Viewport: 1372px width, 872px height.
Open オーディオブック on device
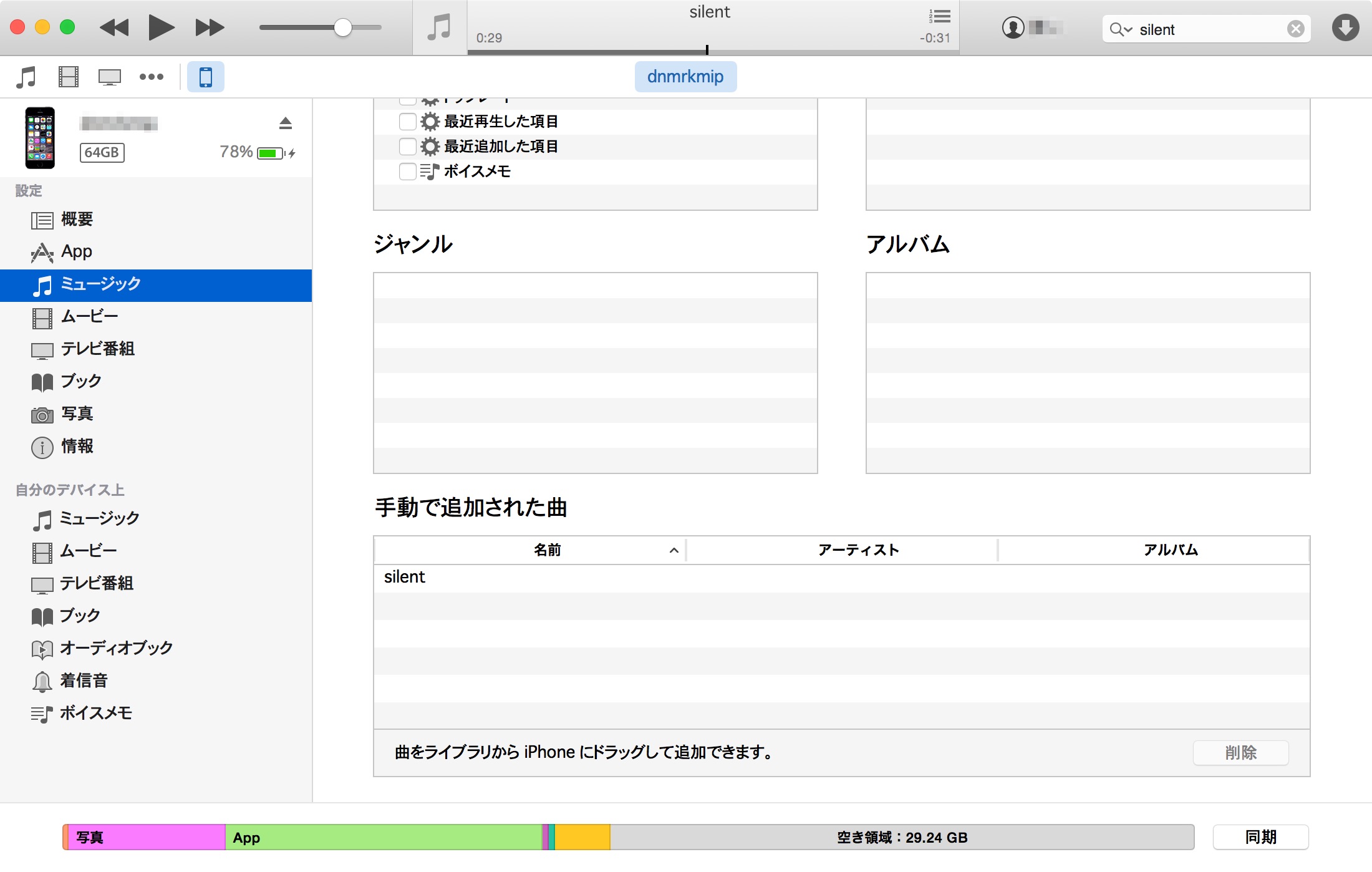pos(156,649)
